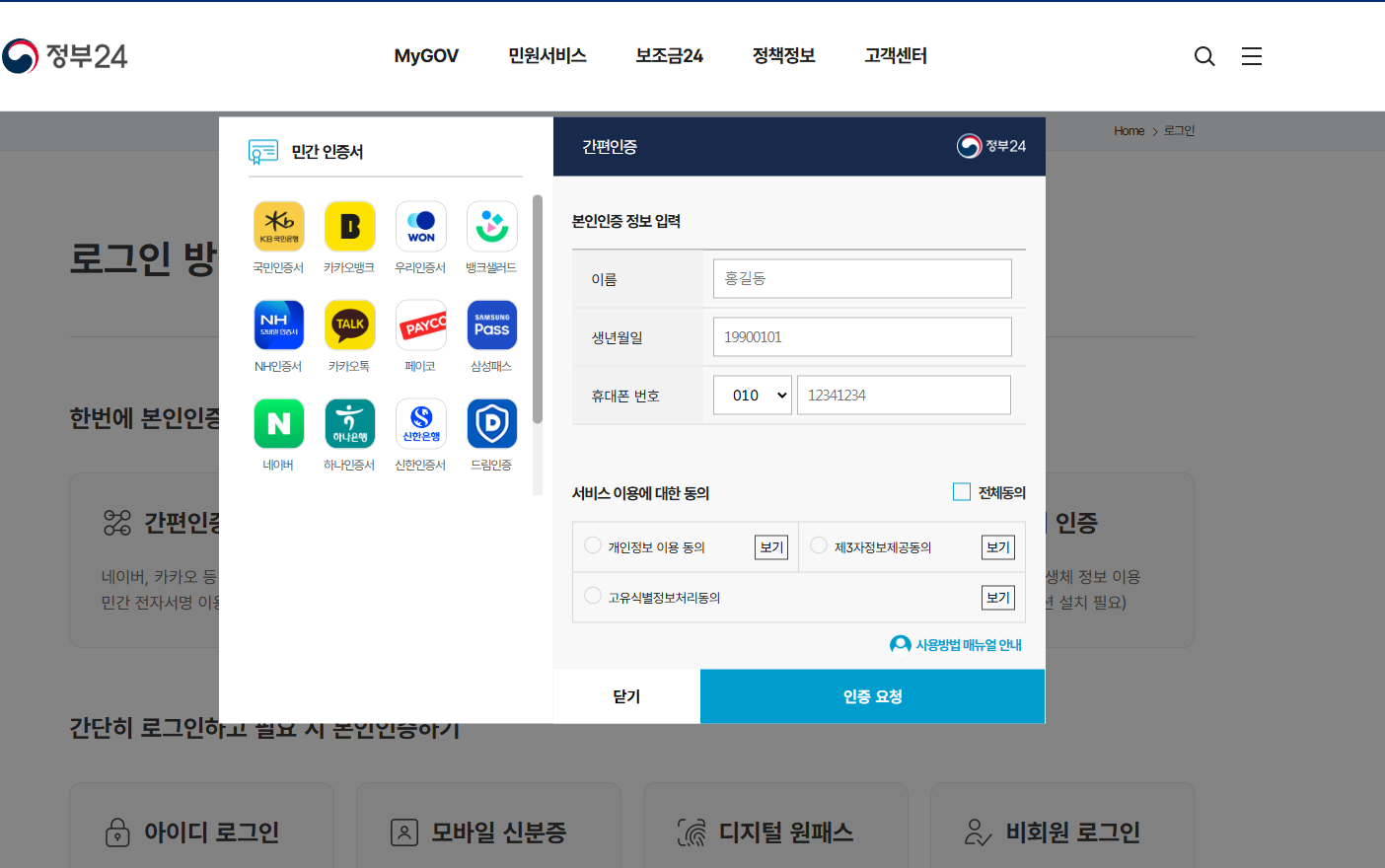Click the 서비스 이용에 대한 동의 heading

point(641,493)
